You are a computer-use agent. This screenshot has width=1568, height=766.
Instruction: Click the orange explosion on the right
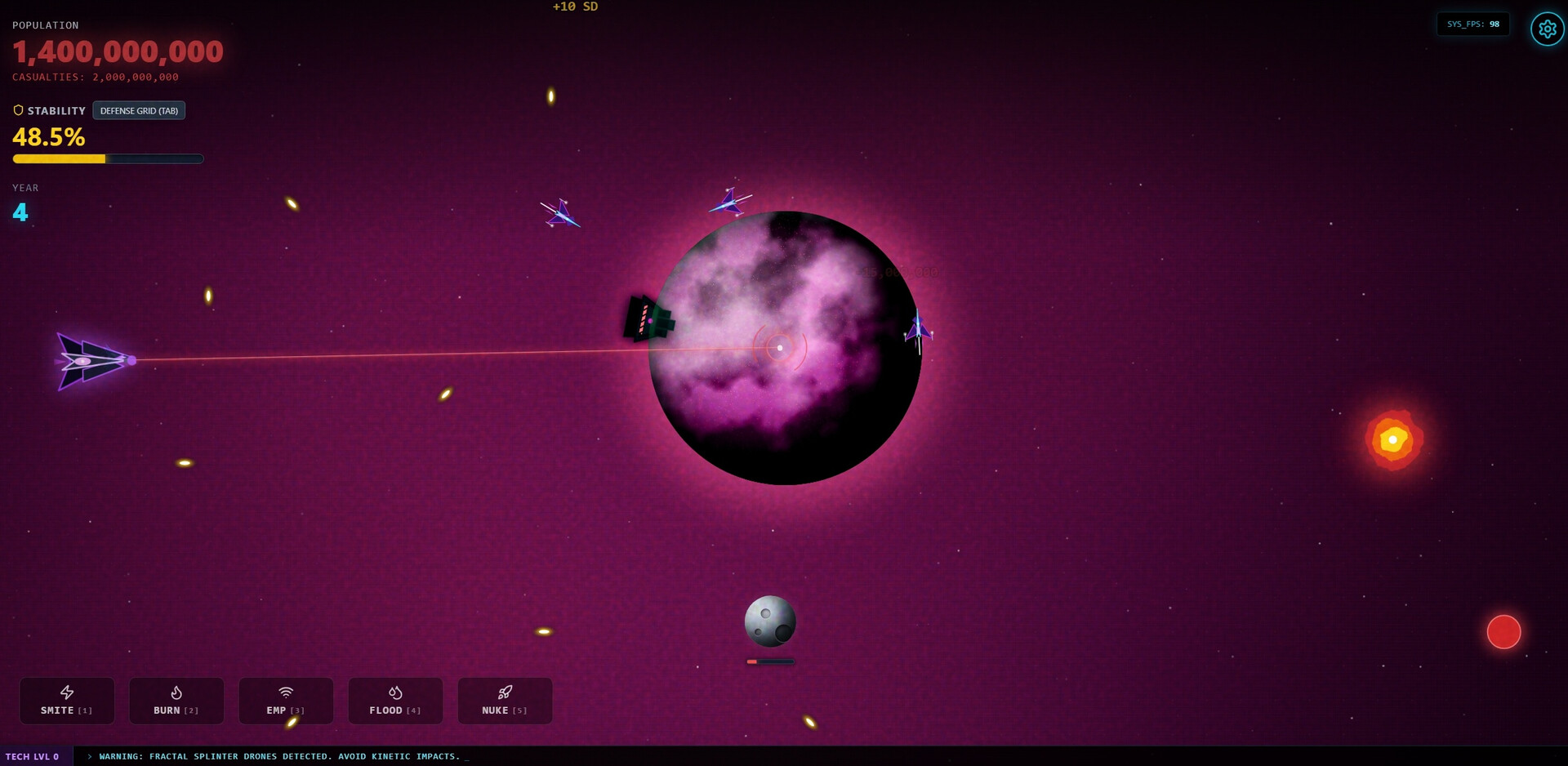1393,439
